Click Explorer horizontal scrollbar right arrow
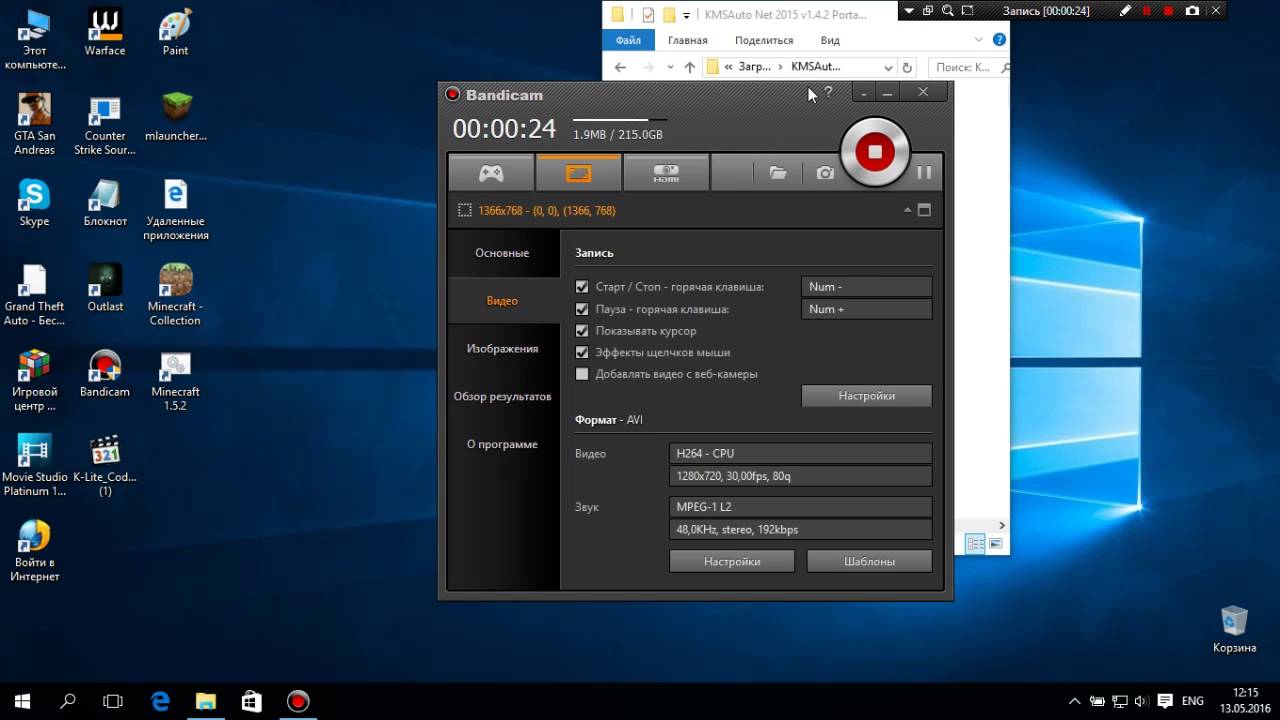Image resolution: width=1280 pixels, height=720 pixels. click(1002, 525)
